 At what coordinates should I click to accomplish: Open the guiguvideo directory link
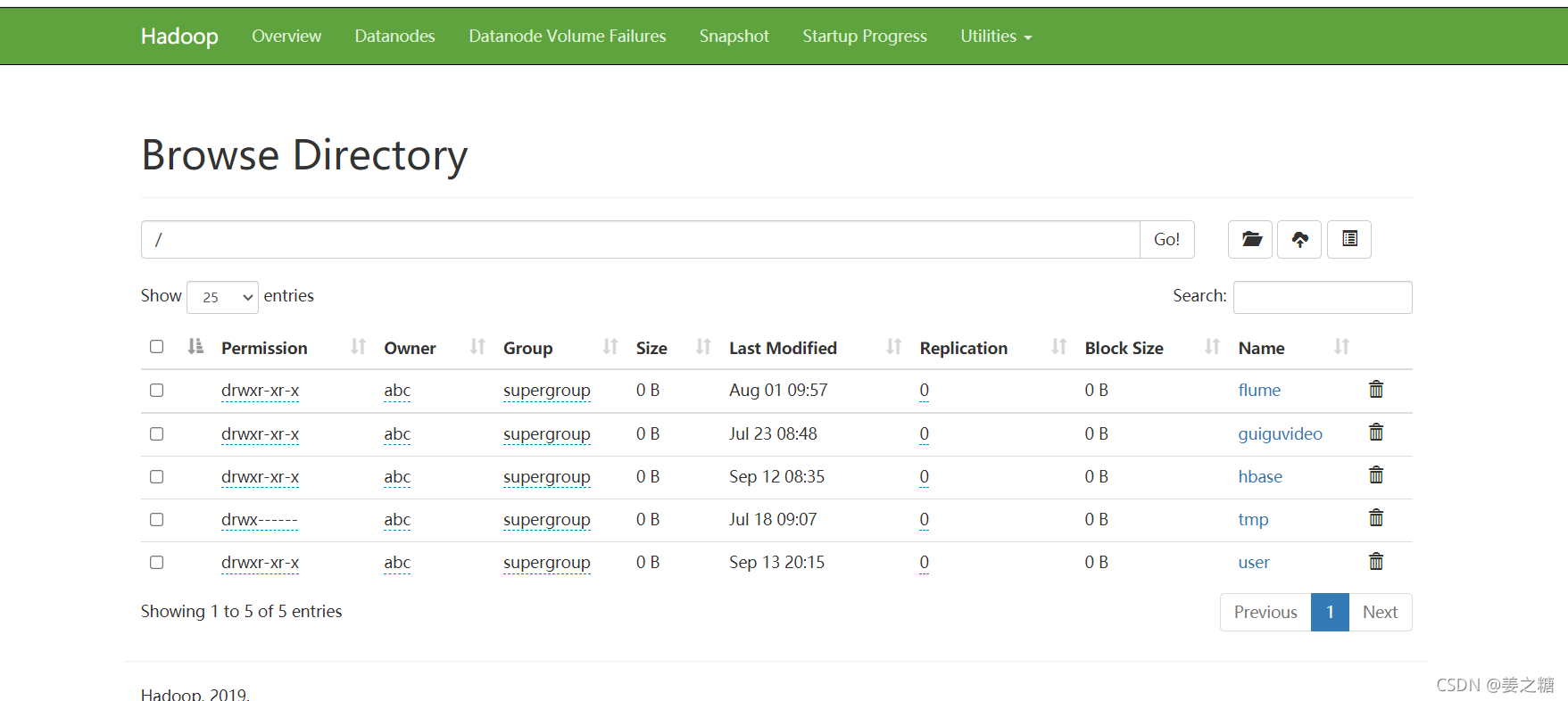1280,433
